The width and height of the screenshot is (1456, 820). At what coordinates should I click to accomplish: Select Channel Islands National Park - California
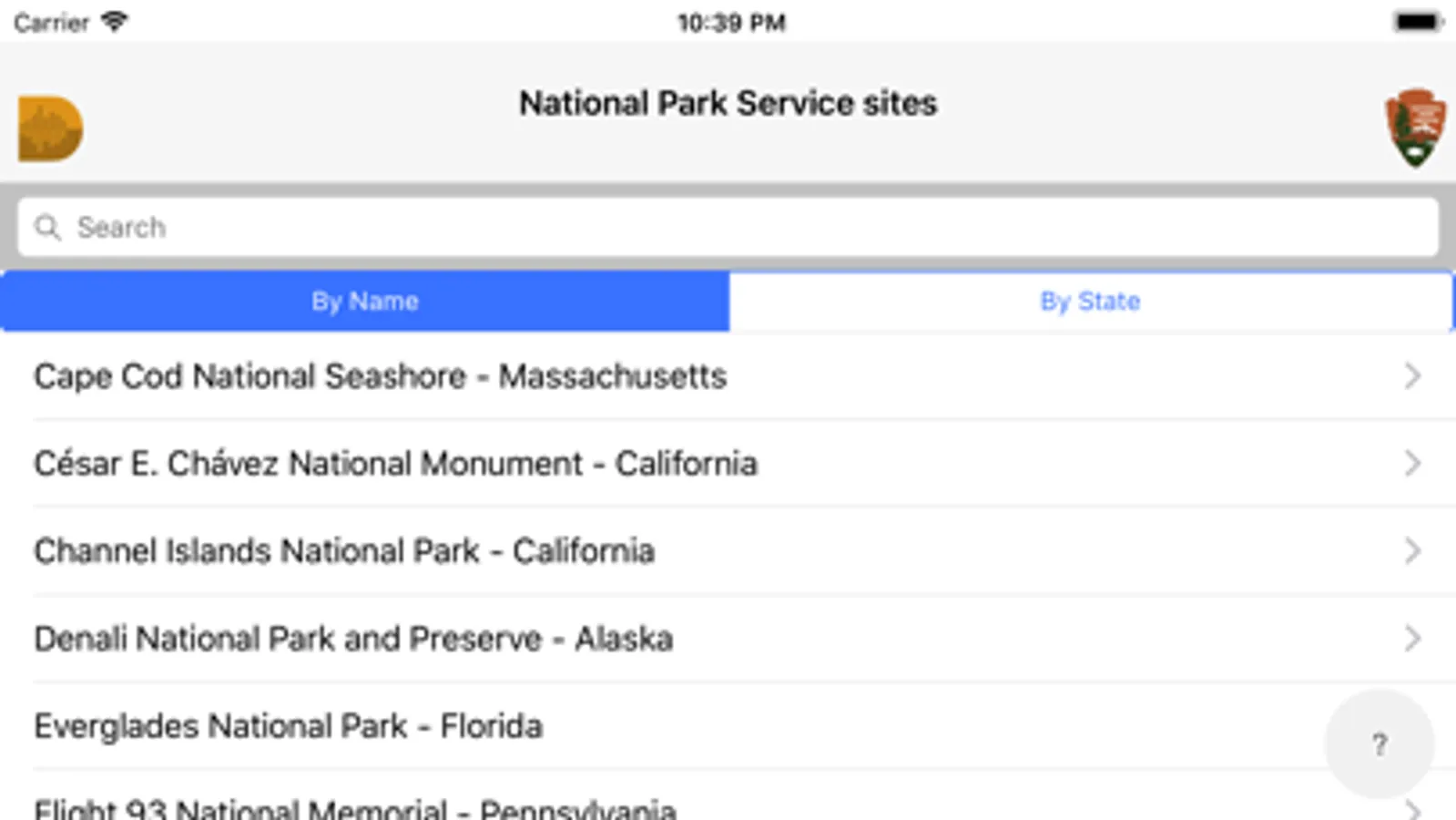pyautogui.click(x=344, y=551)
